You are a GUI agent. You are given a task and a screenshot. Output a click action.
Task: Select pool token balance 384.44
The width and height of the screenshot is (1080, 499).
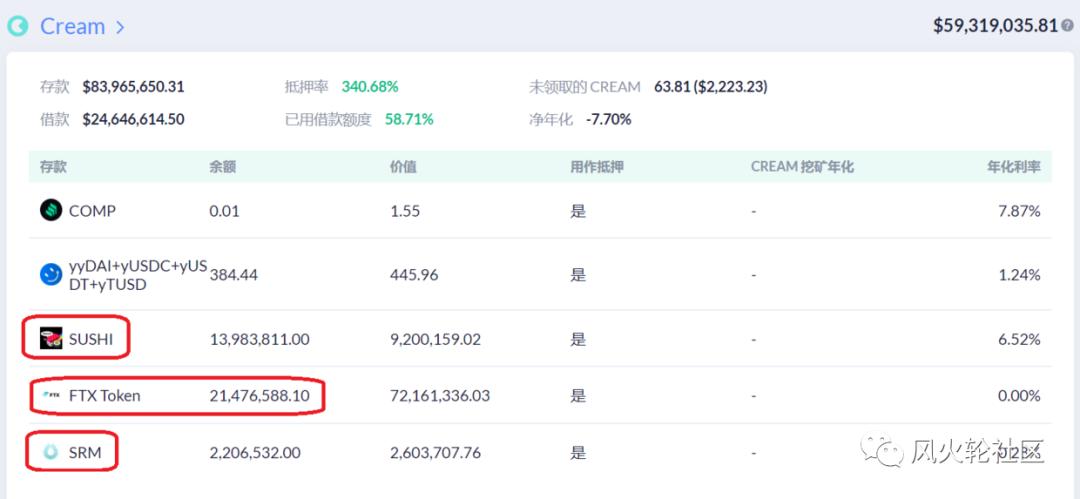(233, 275)
